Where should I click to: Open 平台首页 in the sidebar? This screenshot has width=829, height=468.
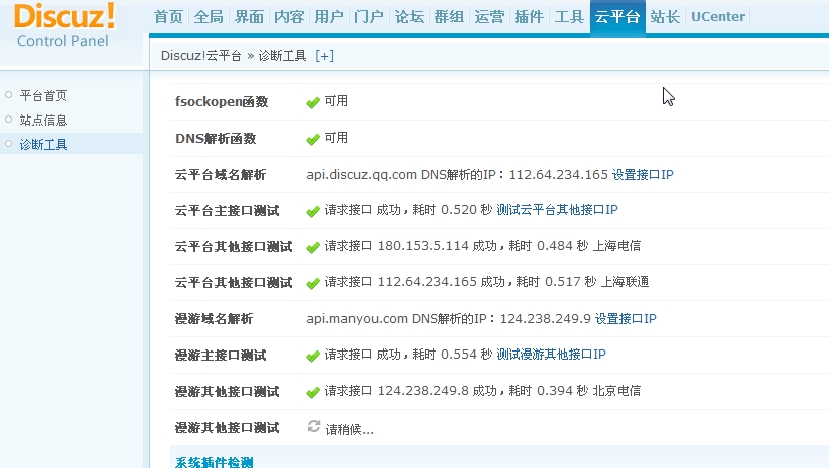(x=43, y=96)
